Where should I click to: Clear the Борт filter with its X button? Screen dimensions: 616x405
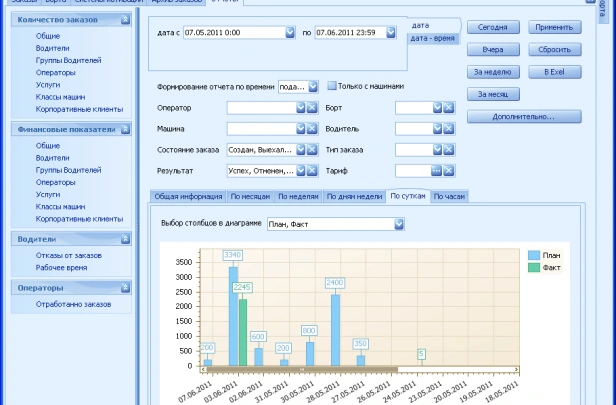pyautogui.click(x=449, y=107)
